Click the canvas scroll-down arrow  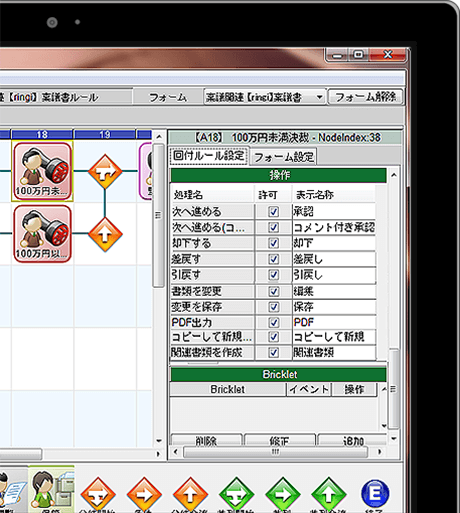(x=159, y=441)
